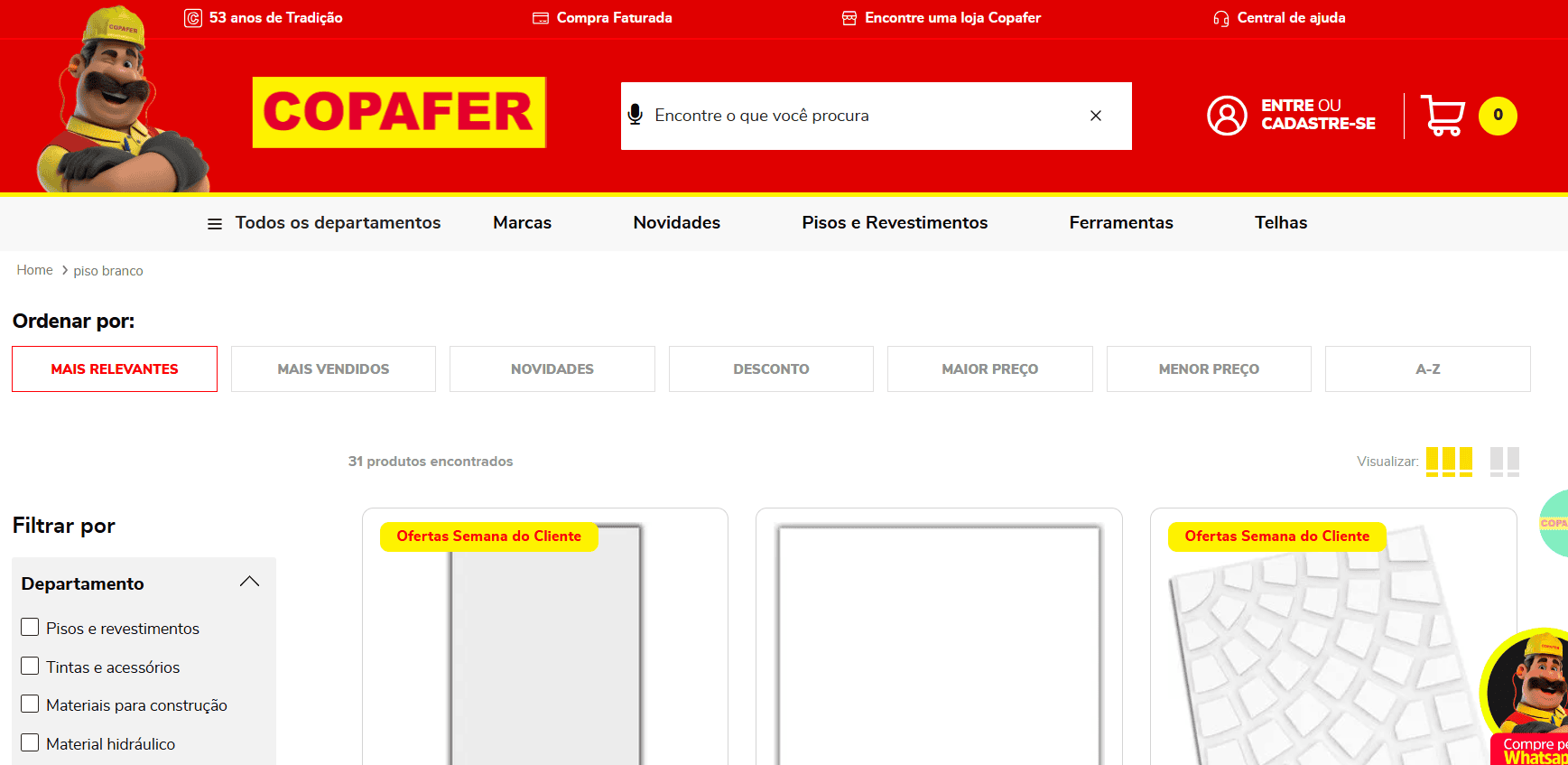Open the Pisos e Revestimentos menu

[895, 223]
